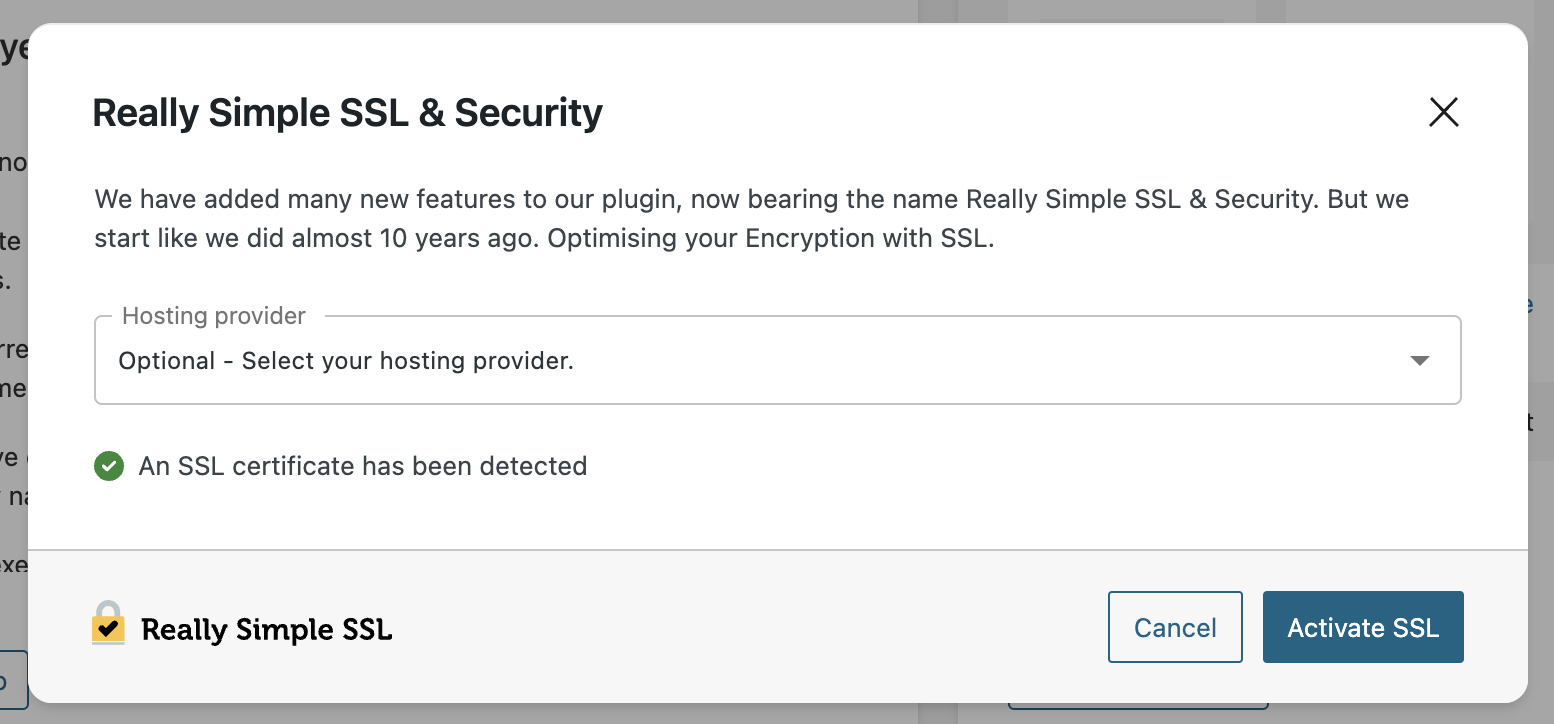This screenshot has width=1554, height=724.
Task: Click the Really Simple SSL logo text
Action: point(266,629)
